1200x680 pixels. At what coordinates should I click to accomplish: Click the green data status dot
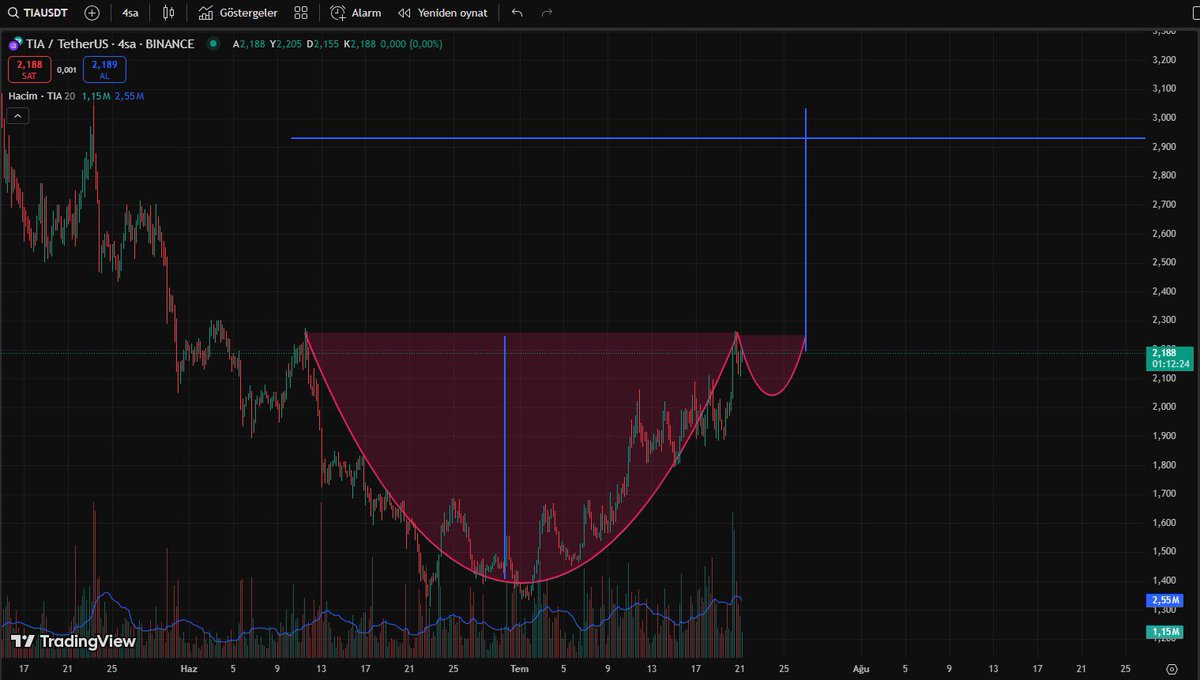coord(211,44)
